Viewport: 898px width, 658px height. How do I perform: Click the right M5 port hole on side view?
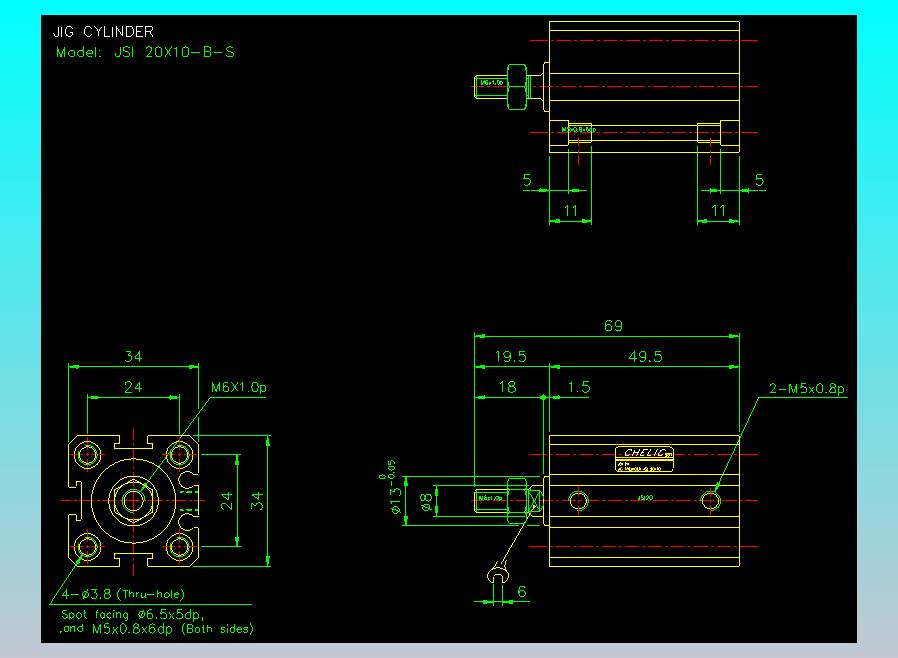710,498
